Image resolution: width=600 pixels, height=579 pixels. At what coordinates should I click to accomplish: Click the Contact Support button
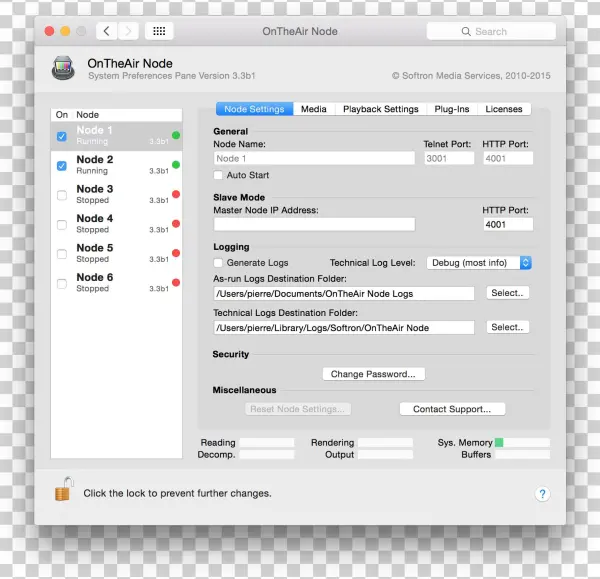pyautogui.click(x=452, y=409)
